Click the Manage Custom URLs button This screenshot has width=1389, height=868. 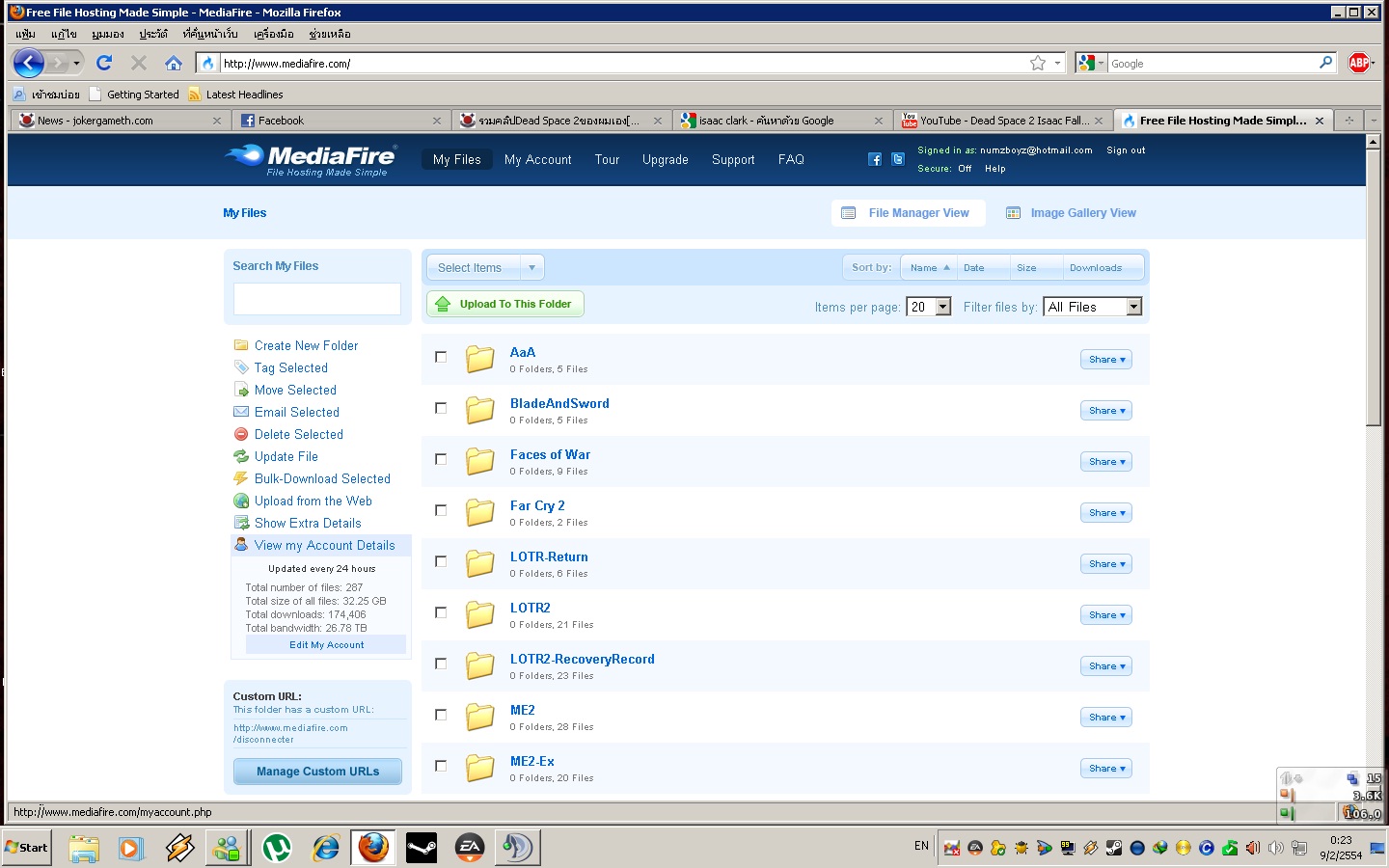(x=317, y=772)
